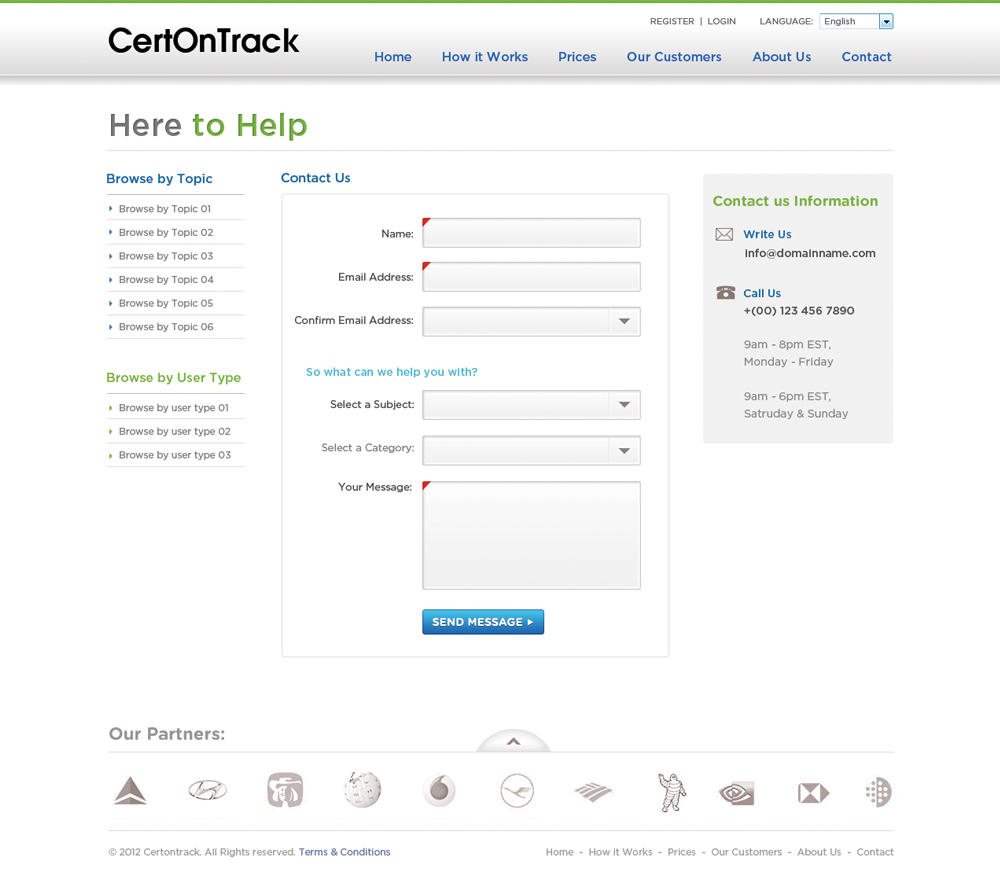Open the Terms & Conditions link
Viewport: 1000px width, 878px height.
[344, 852]
